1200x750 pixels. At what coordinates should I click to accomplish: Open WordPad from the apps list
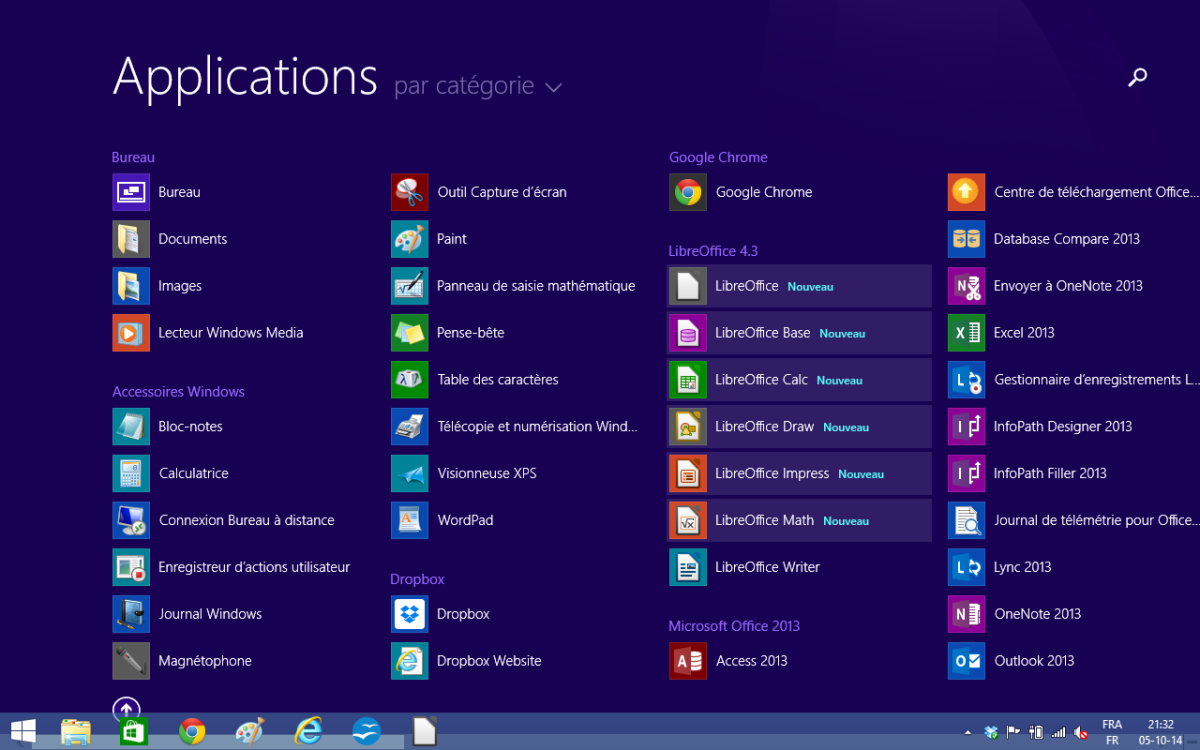coord(442,521)
